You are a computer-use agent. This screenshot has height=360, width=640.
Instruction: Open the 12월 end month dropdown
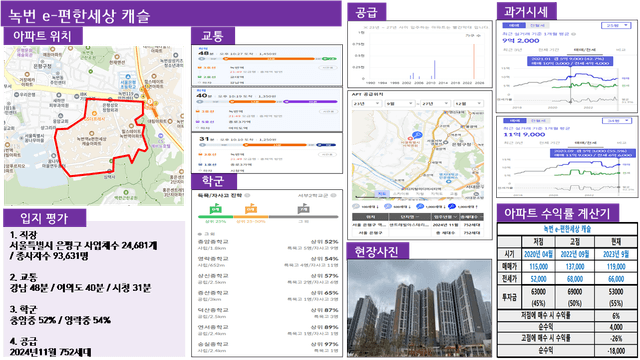(468, 104)
